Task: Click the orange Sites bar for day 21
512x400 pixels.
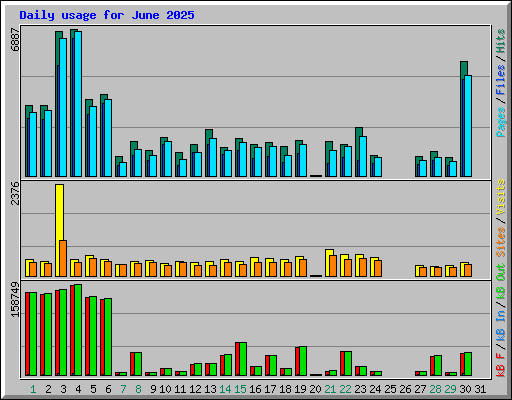Action: (333, 266)
